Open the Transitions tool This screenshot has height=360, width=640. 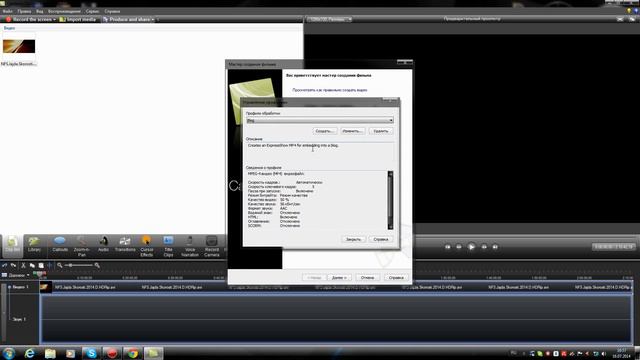tap(125, 244)
